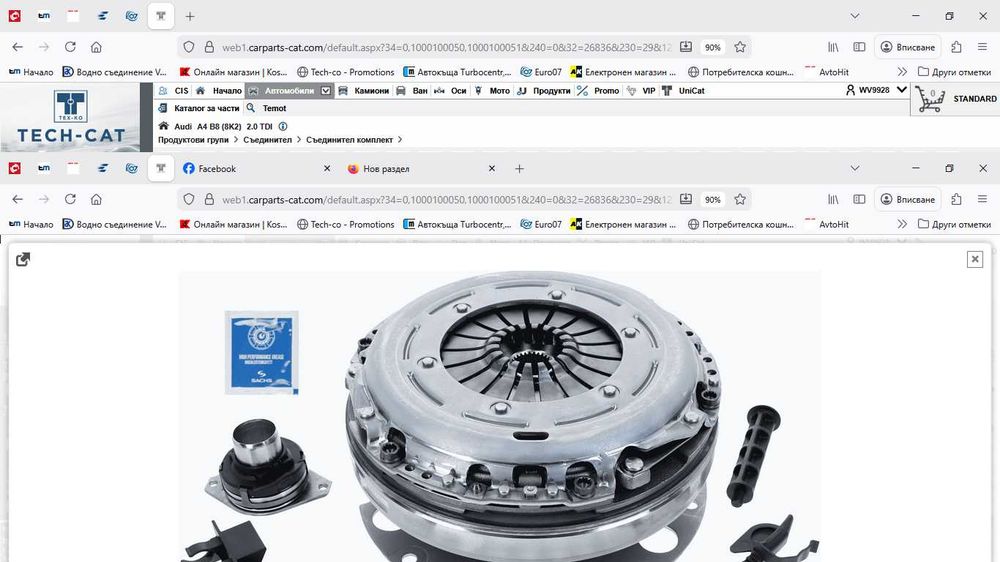
Task: Open new tab in upper browser window
Action: [x=190, y=17]
